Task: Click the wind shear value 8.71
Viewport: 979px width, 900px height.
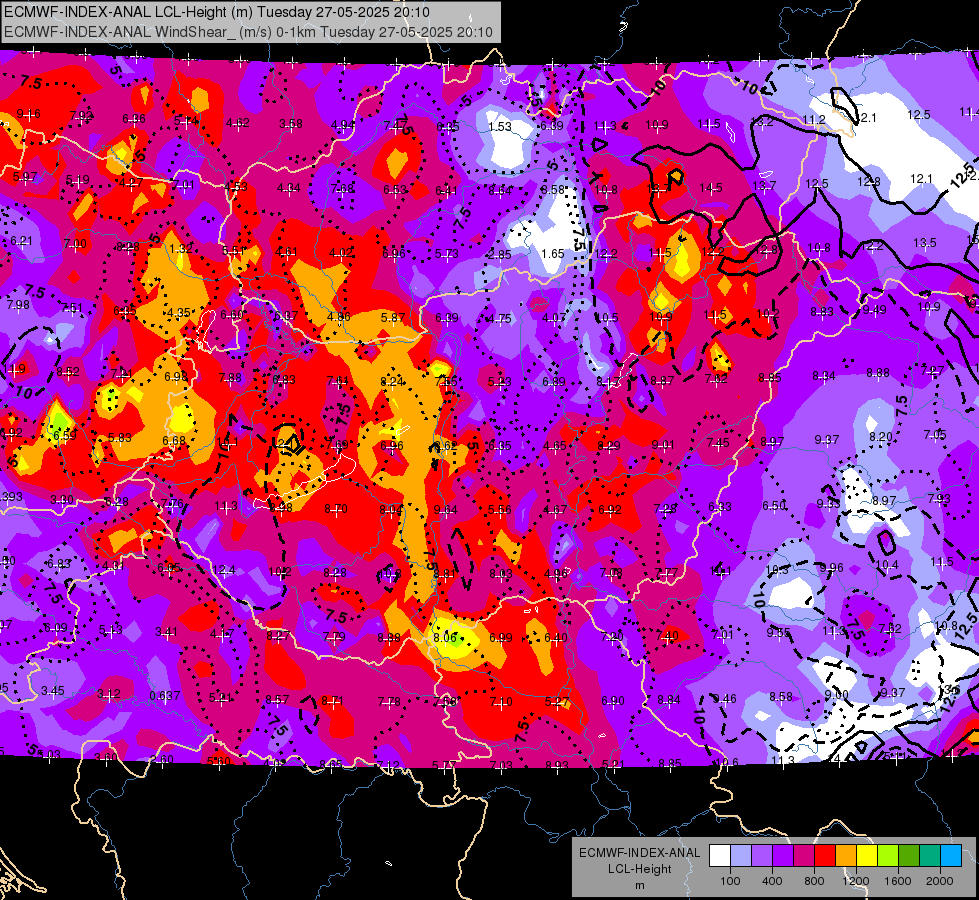Action: coord(333,701)
